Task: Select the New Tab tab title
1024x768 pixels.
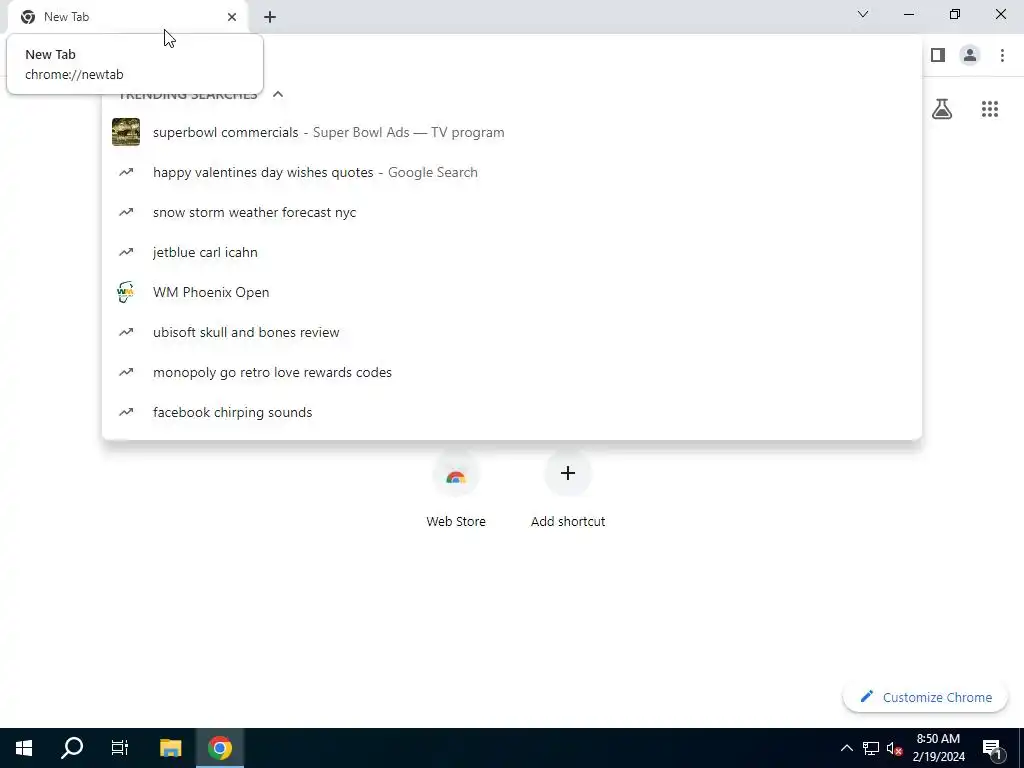Action: pyautogui.click(x=67, y=17)
